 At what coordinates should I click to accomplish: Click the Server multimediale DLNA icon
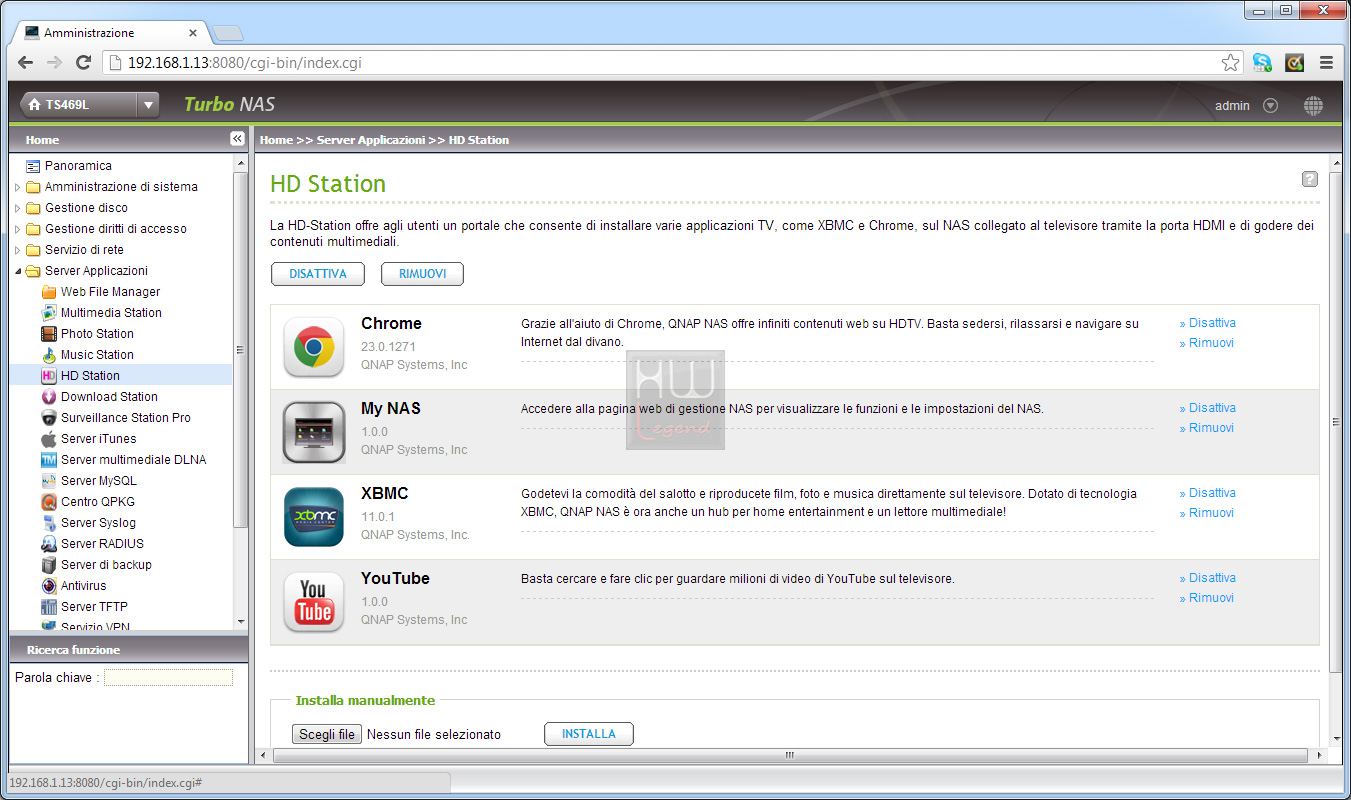coord(49,460)
